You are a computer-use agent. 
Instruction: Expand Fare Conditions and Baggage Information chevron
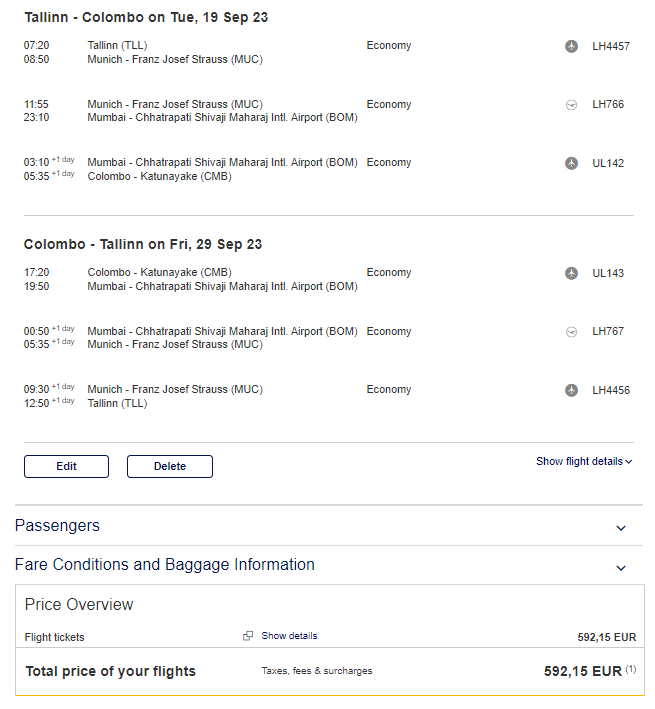(x=621, y=567)
